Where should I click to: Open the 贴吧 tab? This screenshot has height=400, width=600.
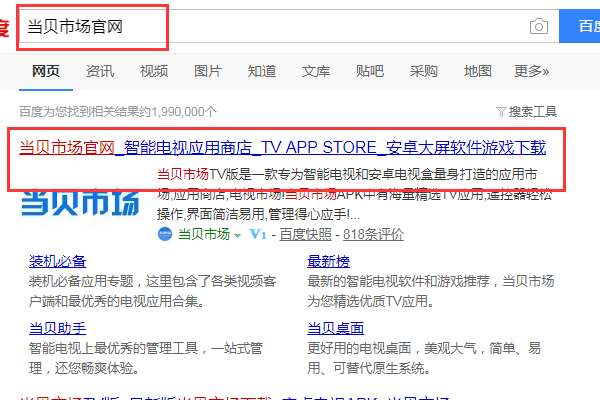coord(370,71)
